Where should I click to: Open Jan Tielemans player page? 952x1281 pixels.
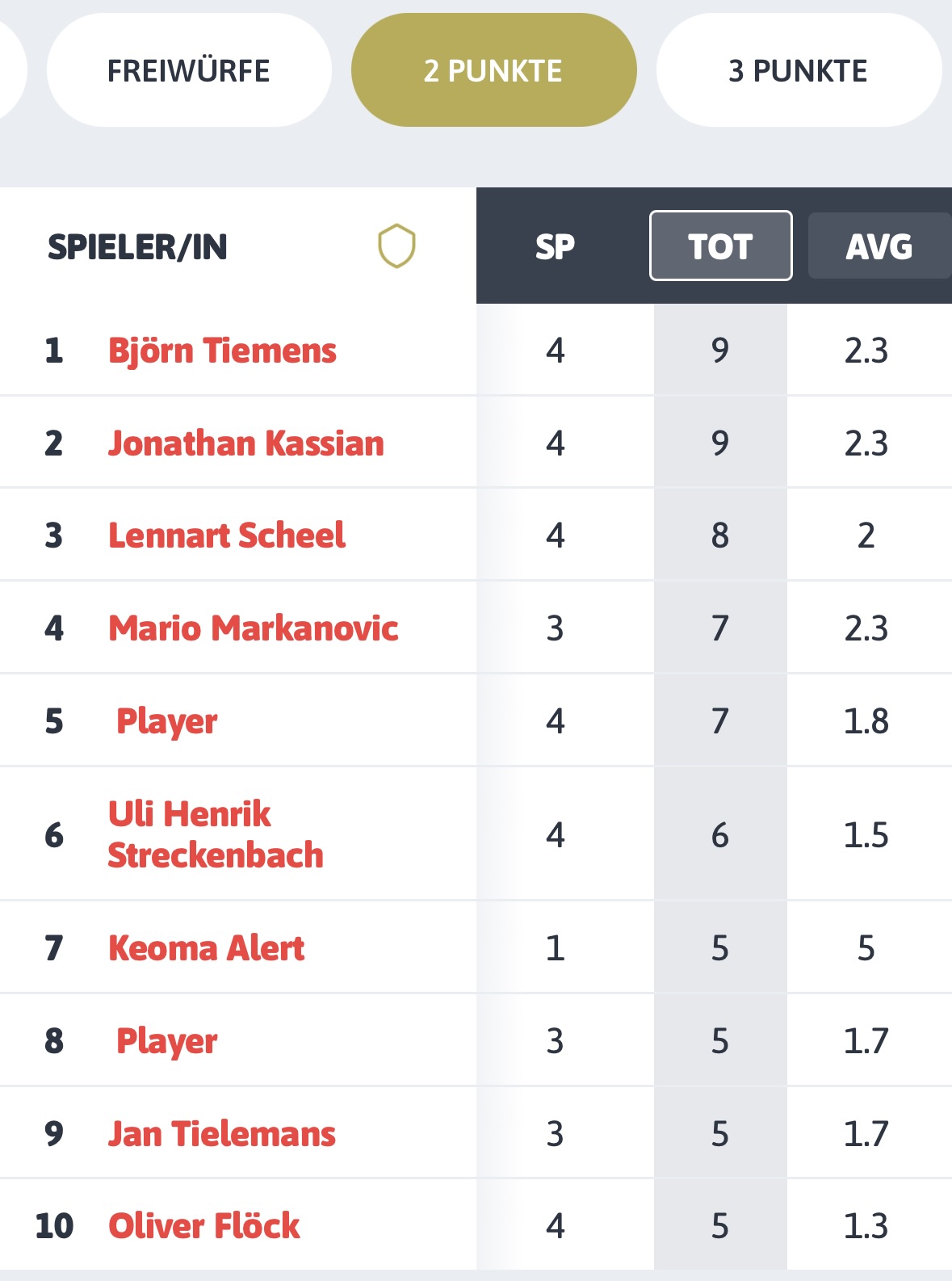pos(222,1134)
